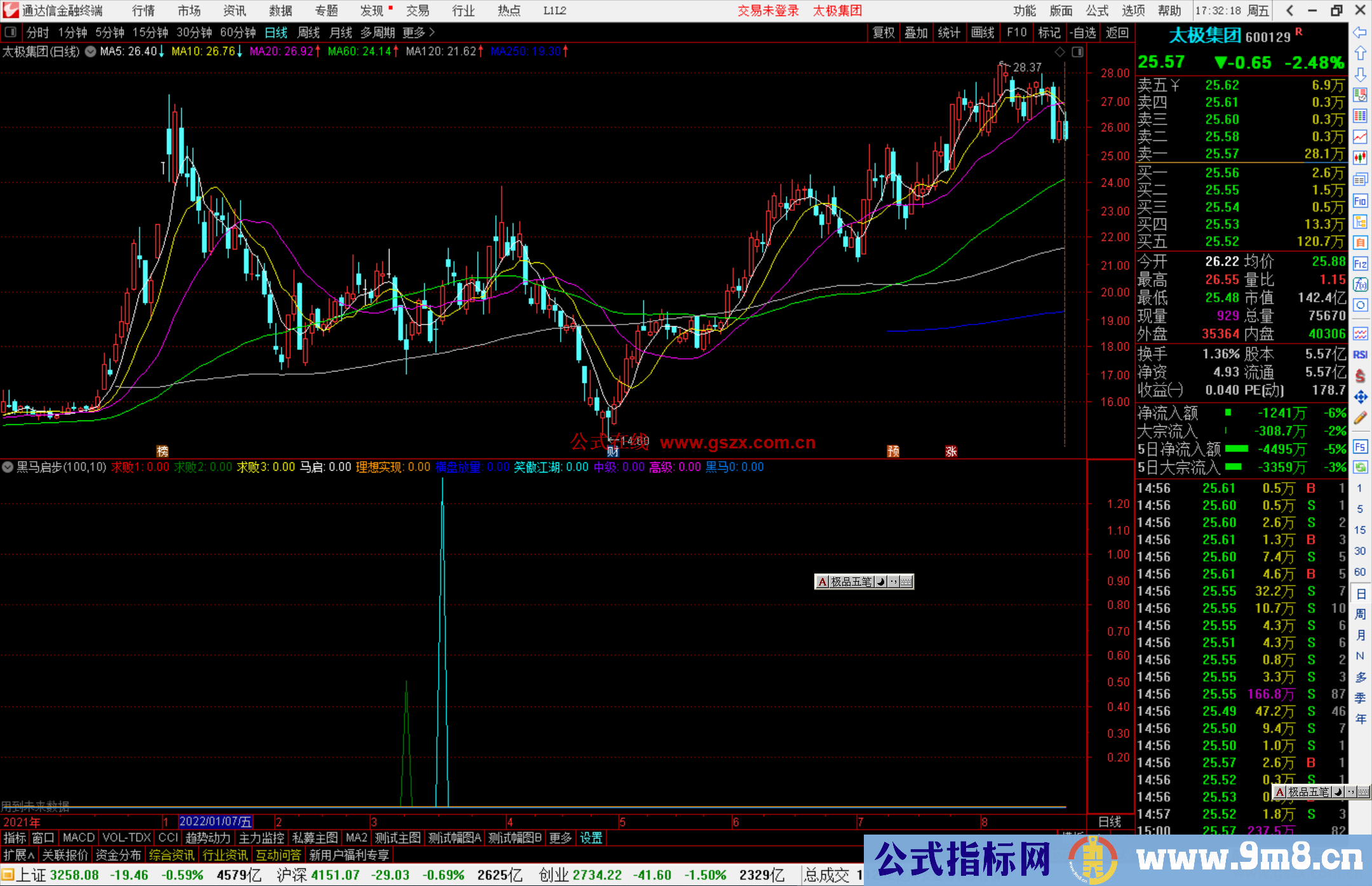The height and width of the screenshot is (886, 1372).
Task: Open the F10 company info sidebar icon
Action: point(1360,201)
